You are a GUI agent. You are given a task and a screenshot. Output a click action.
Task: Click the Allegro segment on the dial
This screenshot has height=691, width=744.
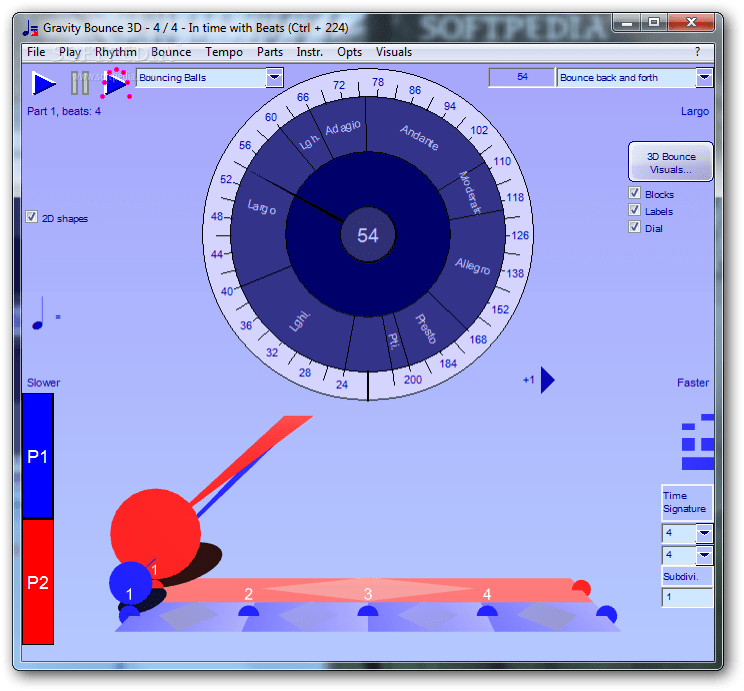click(x=472, y=266)
